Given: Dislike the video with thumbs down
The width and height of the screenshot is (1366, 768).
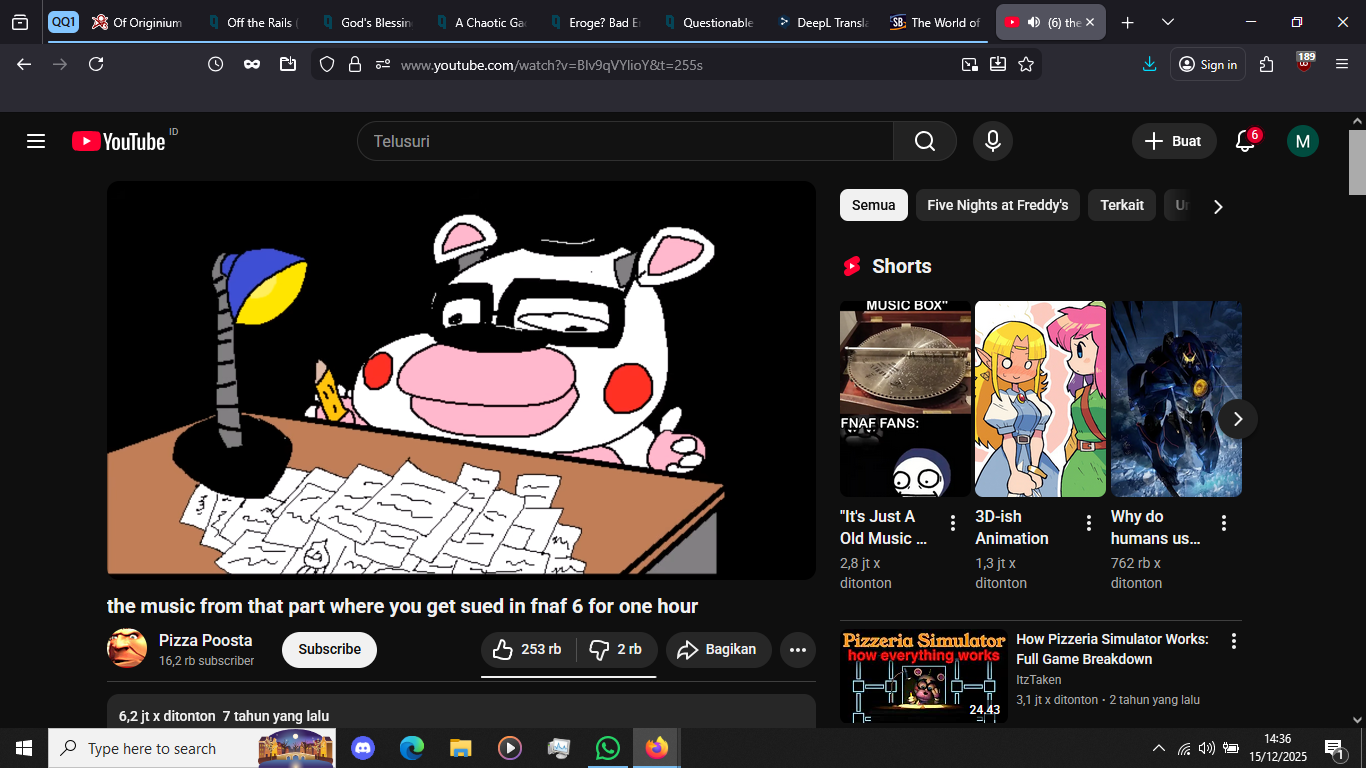Looking at the screenshot, I should pos(617,650).
